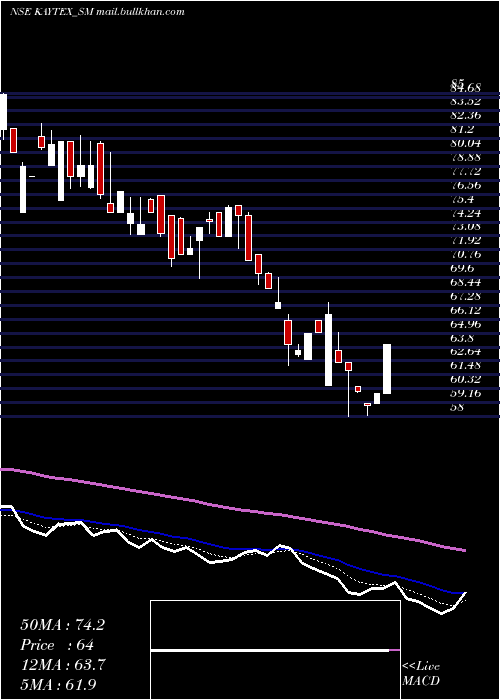Choose the 64.96 price level text
Viewport: 500px width, 700px height.
pyautogui.click(x=466, y=323)
